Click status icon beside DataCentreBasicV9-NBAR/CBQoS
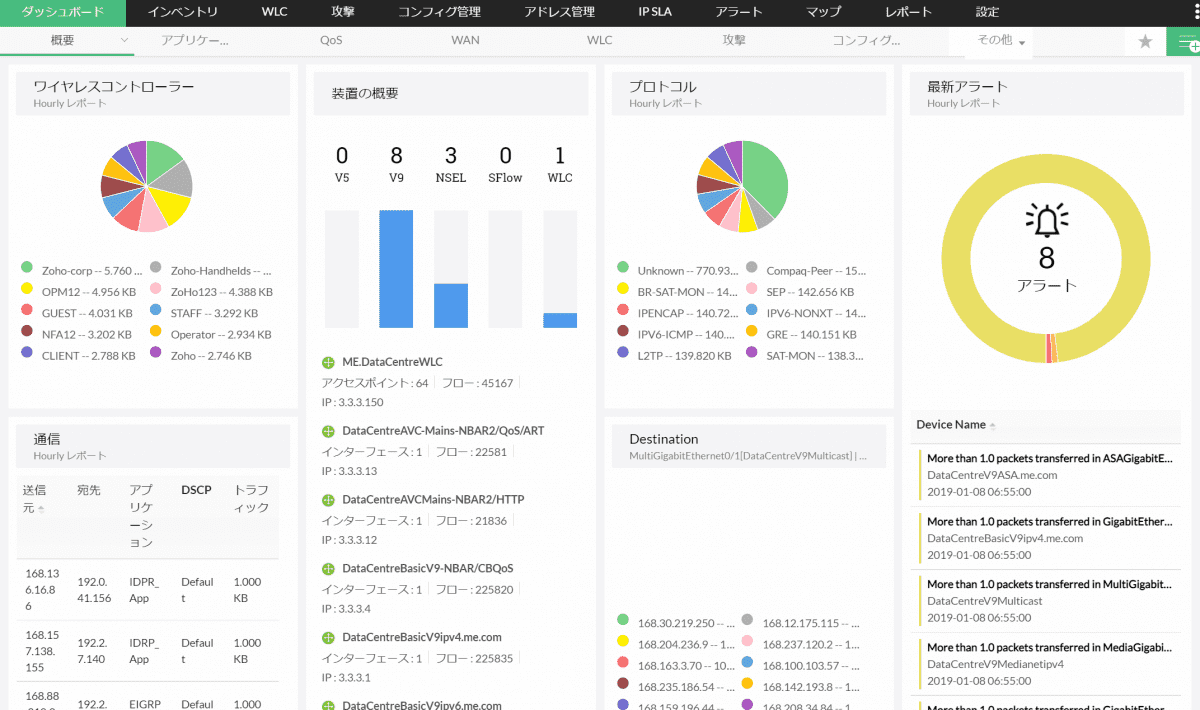The width and height of the screenshot is (1200, 710). point(328,569)
